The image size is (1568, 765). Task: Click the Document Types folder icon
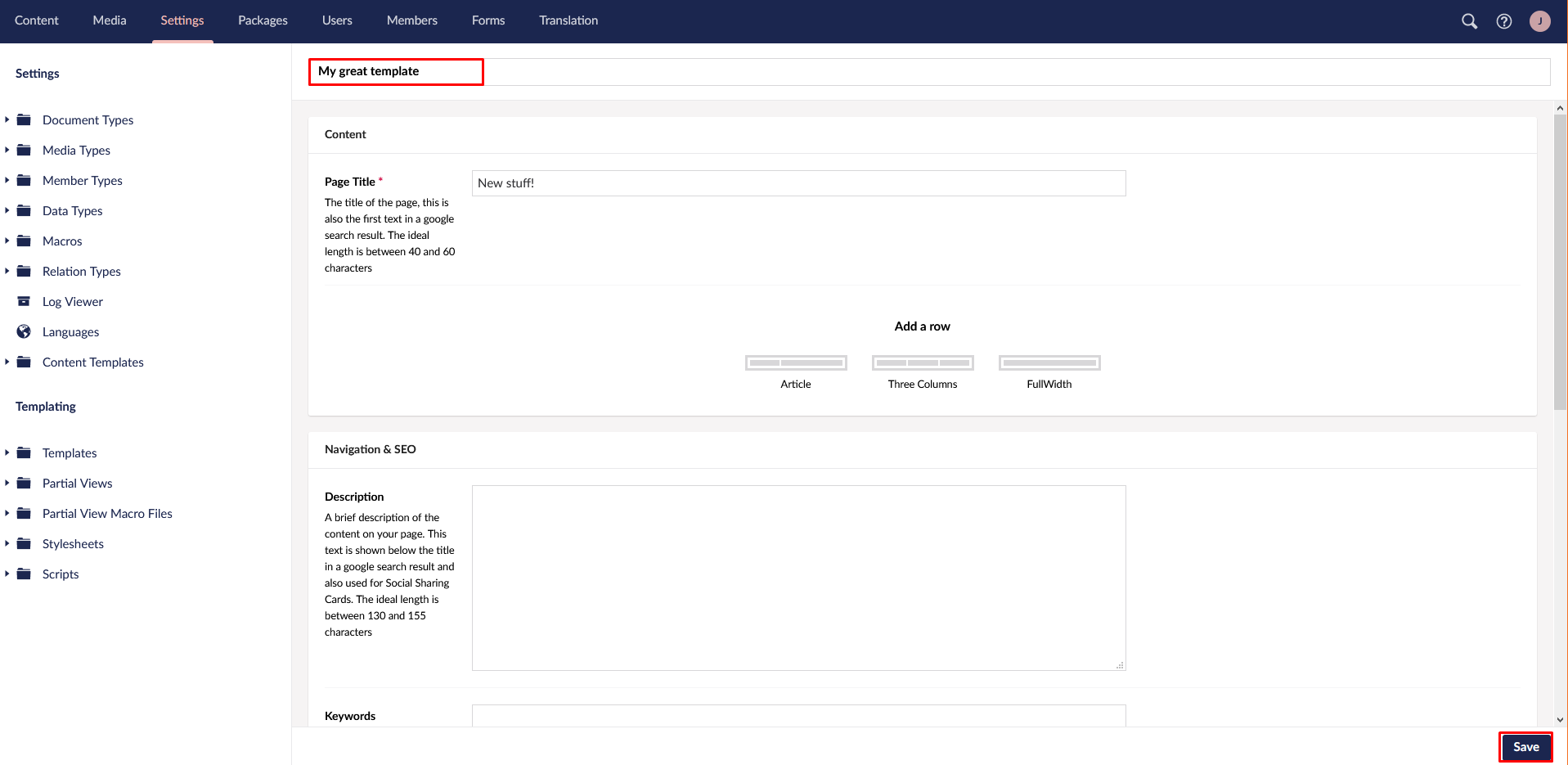pyautogui.click(x=24, y=119)
